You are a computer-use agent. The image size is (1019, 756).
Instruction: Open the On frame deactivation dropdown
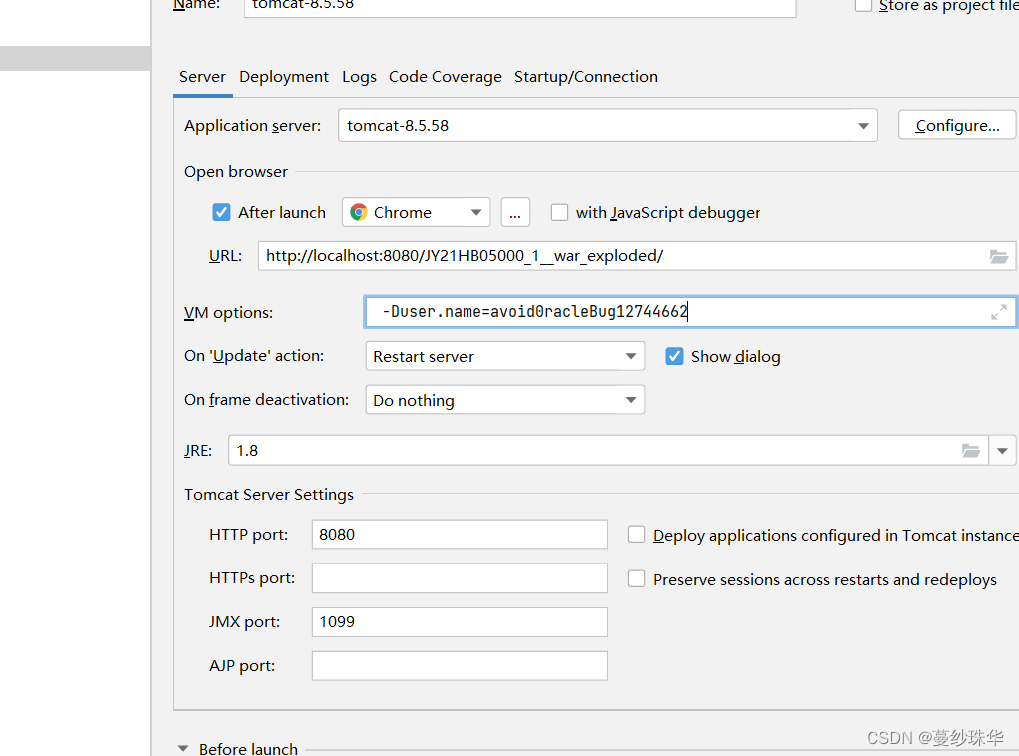point(631,399)
